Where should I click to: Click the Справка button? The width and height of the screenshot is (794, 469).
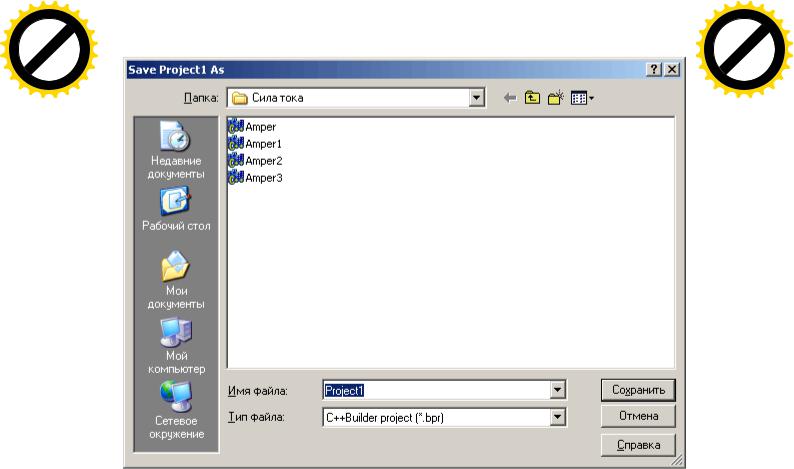point(638,445)
